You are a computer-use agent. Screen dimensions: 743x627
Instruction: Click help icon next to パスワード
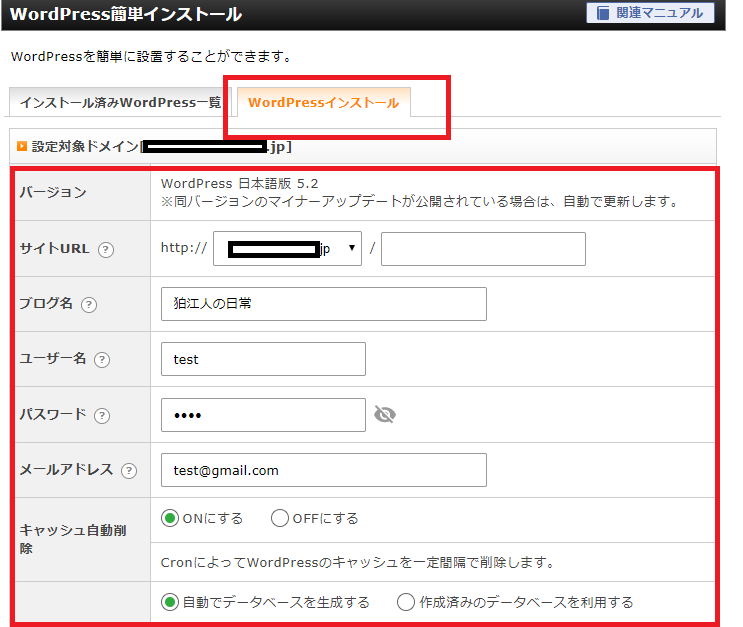pos(102,415)
